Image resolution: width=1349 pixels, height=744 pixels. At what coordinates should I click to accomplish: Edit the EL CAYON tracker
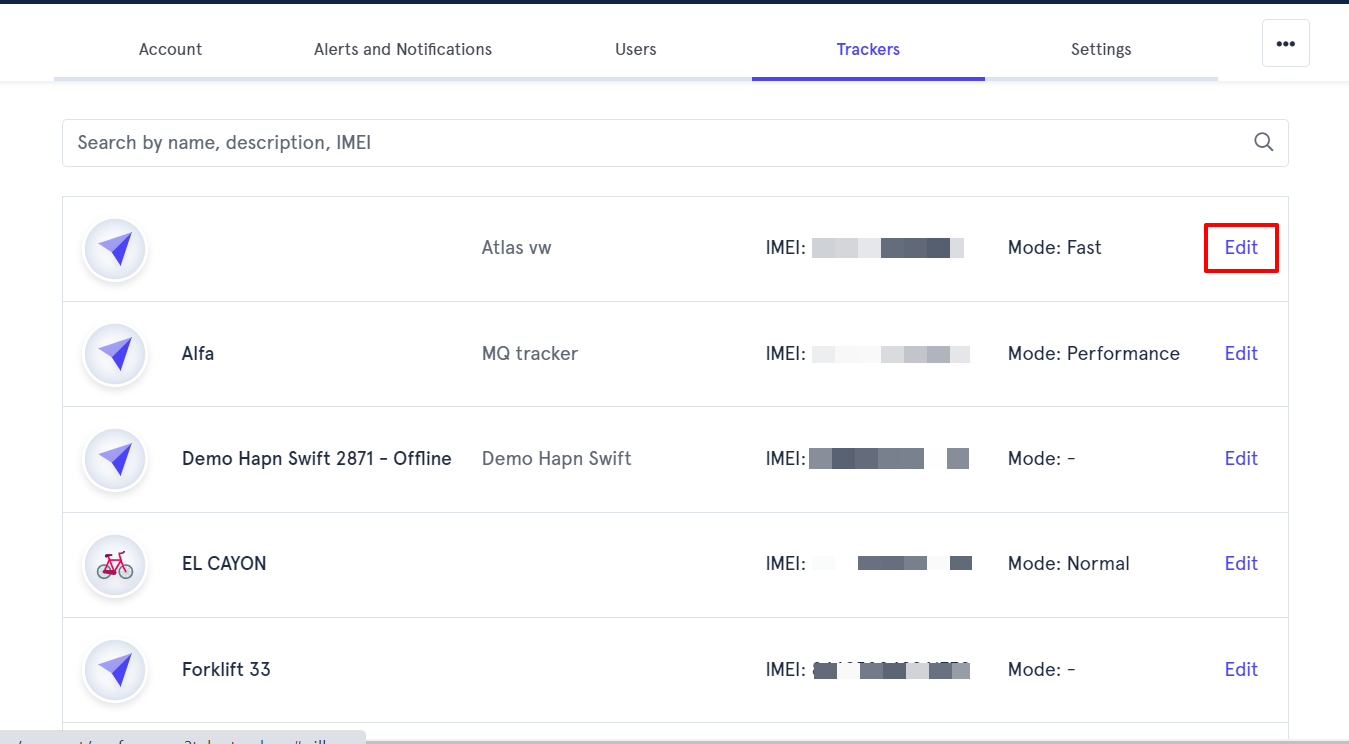[x=1241, y=563]
